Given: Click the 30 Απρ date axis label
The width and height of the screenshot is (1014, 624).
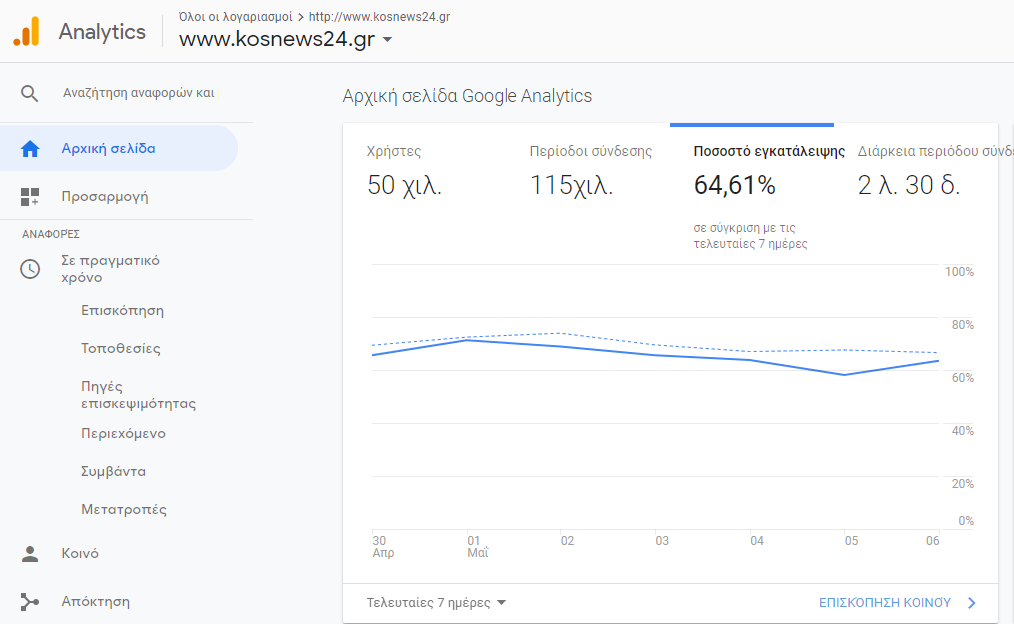Looking at the screenshot, I should [x=383, y=546].
